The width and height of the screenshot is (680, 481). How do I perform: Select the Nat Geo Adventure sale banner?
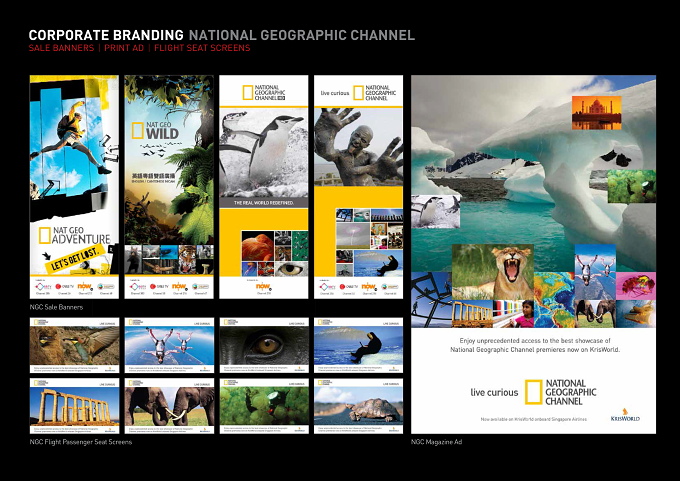click(x=74, y=187)
